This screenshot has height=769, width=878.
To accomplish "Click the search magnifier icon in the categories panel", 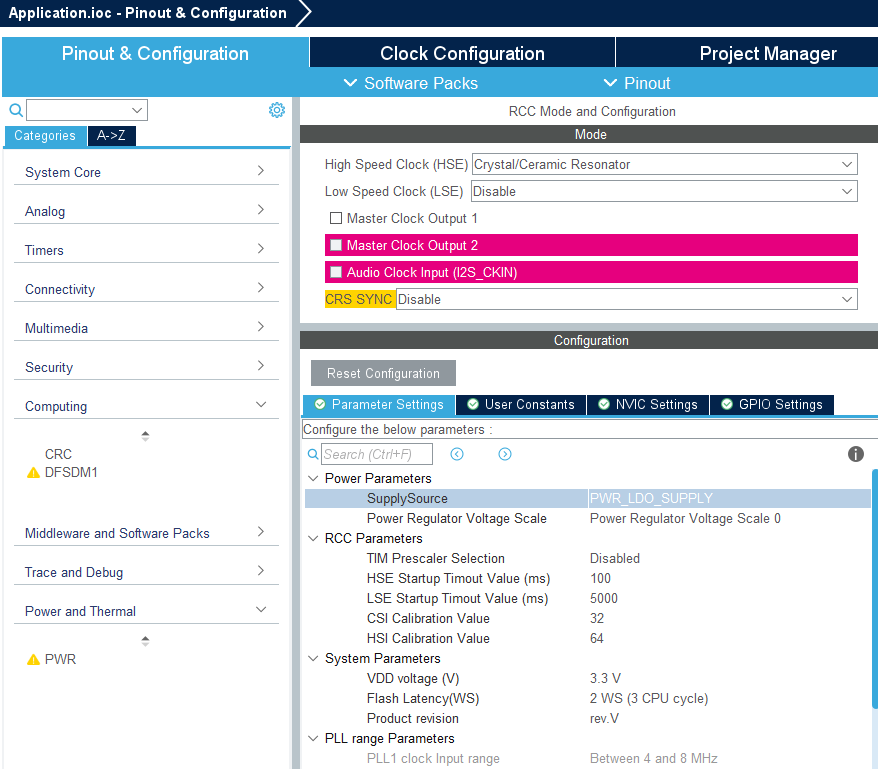I will point(16,110).
